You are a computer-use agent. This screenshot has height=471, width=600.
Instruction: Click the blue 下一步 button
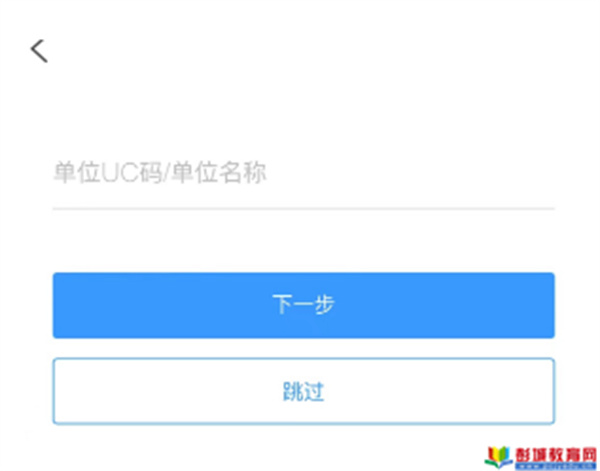click(303, 305)
